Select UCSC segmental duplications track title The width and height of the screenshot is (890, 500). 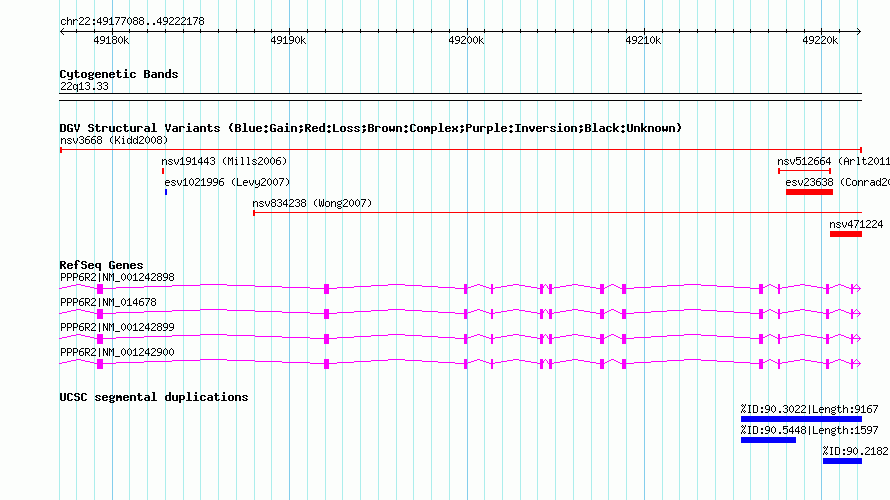tap(154, 397)
